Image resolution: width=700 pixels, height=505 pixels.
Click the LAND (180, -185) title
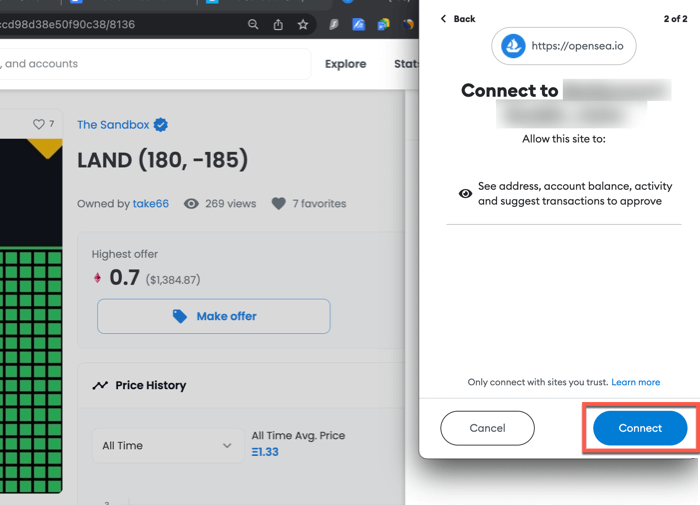[x=162, y=160]
